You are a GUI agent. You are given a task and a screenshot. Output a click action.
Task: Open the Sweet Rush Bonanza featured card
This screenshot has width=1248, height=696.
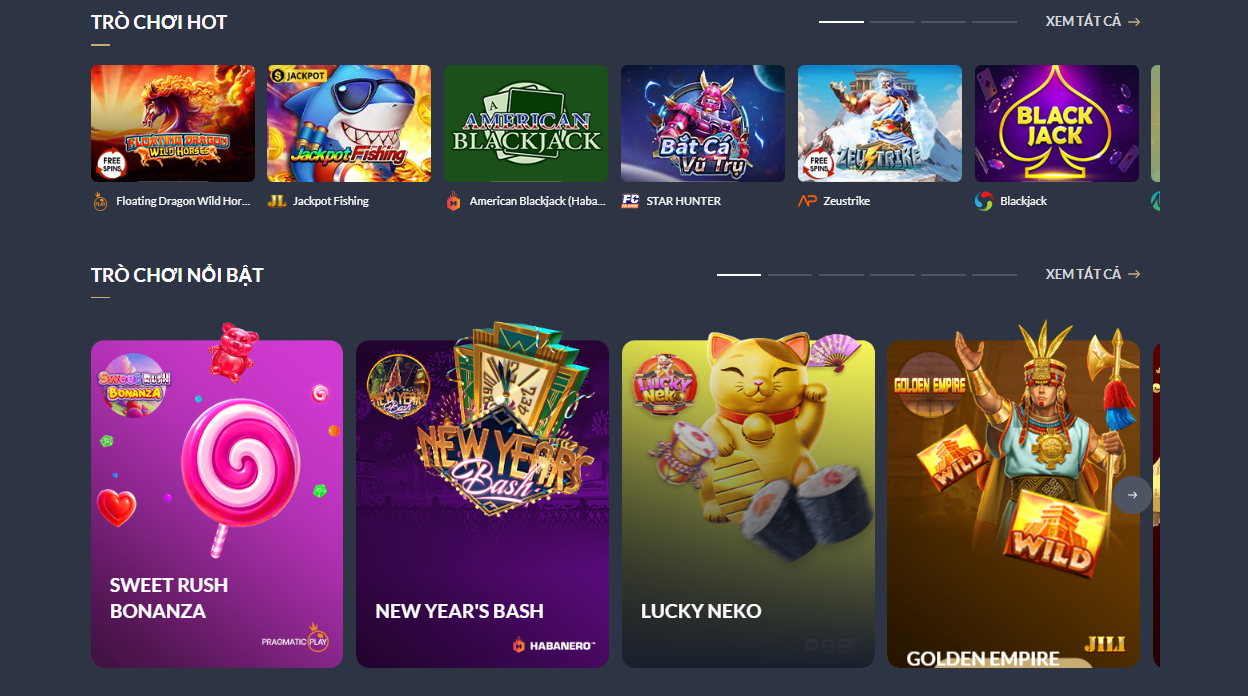217,504
